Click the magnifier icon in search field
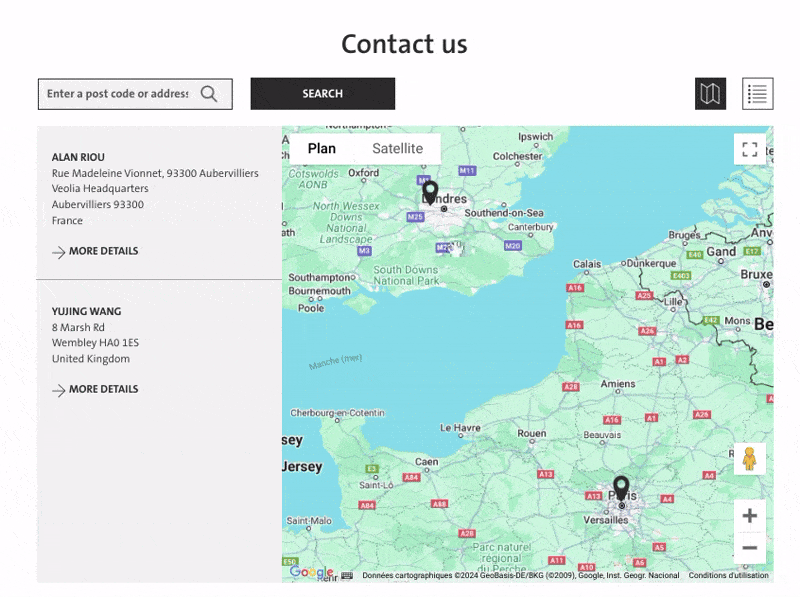The width and height of the screenshot is (800, 597). 209,93
